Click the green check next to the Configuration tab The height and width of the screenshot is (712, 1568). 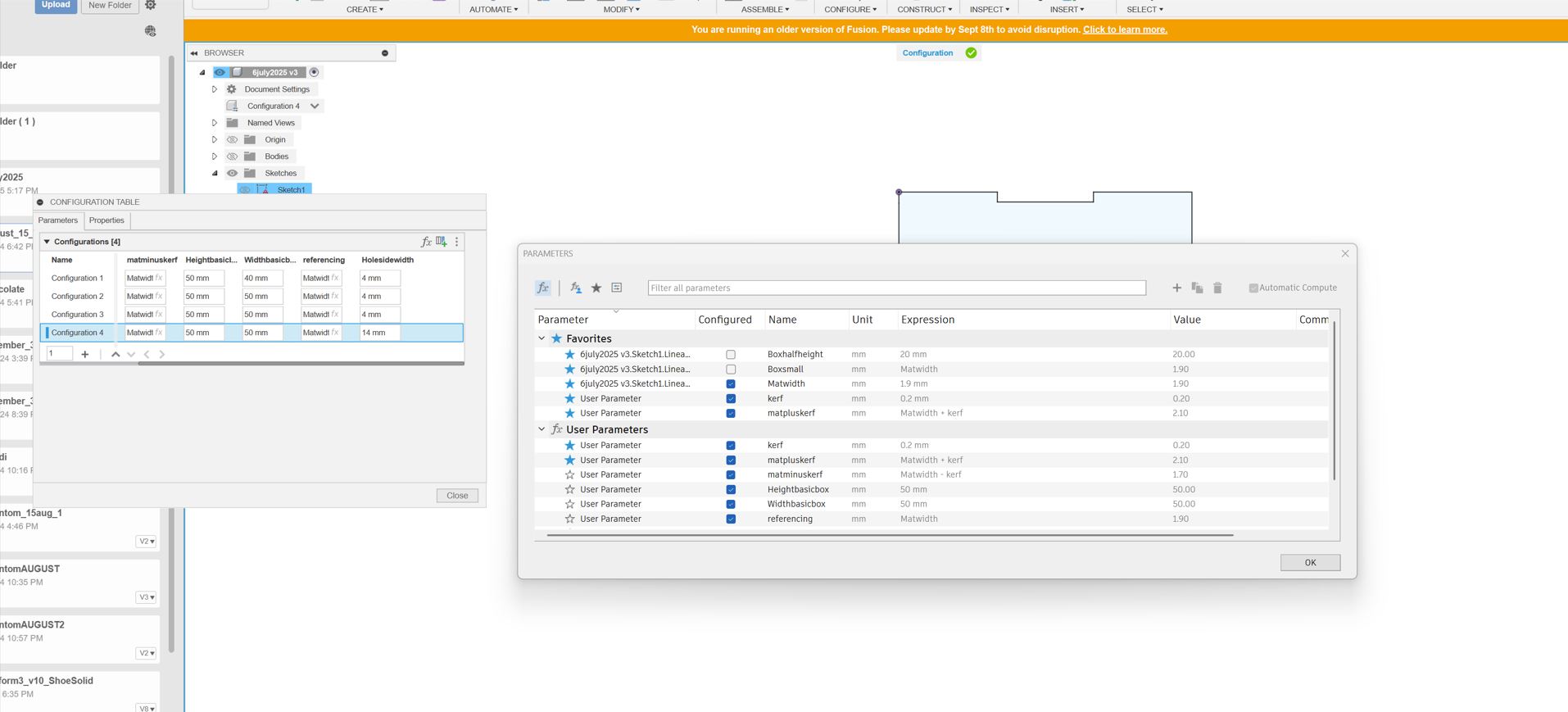pos(971,53)
